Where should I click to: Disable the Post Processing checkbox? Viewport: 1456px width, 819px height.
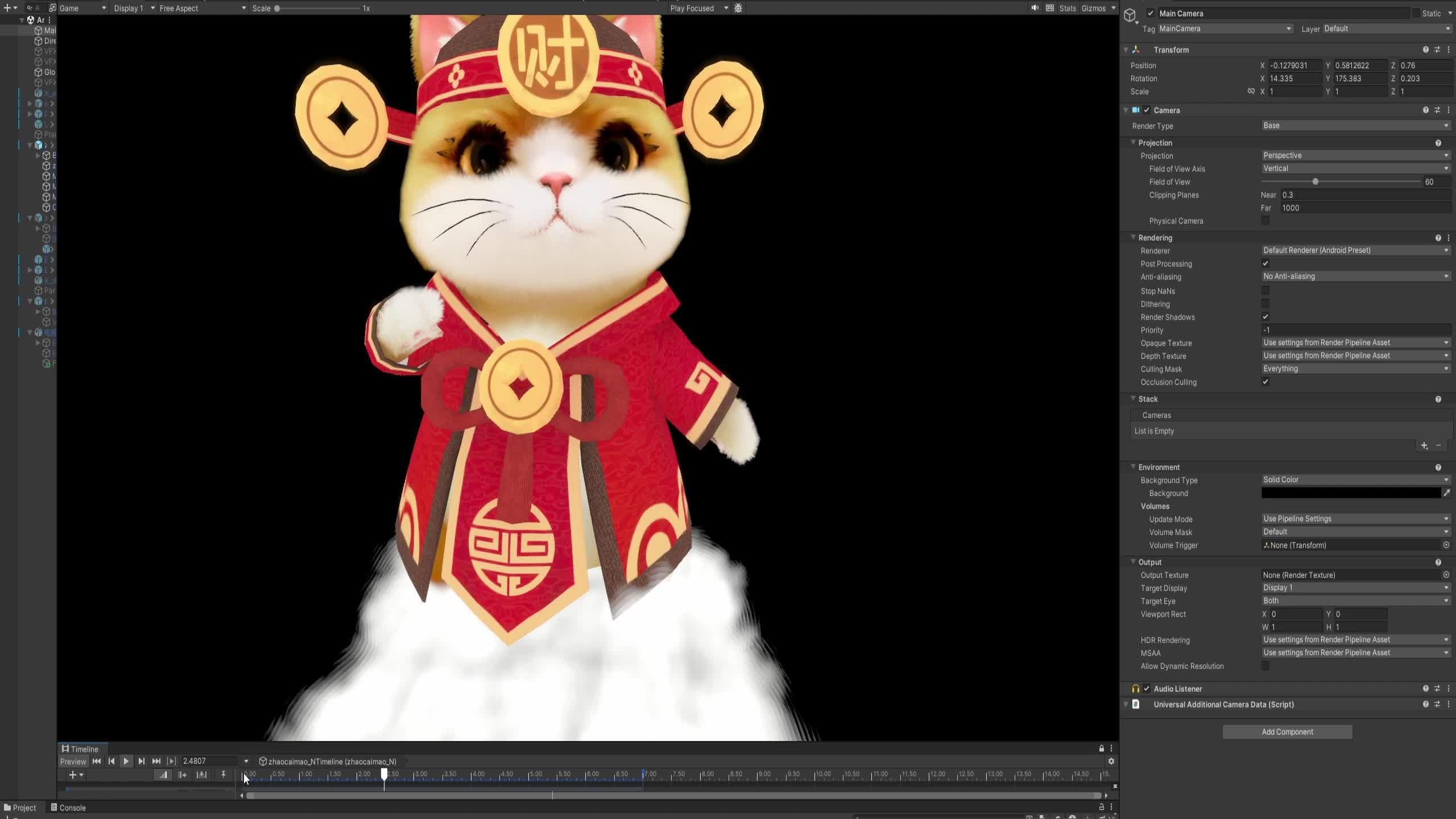point(1266,263)
